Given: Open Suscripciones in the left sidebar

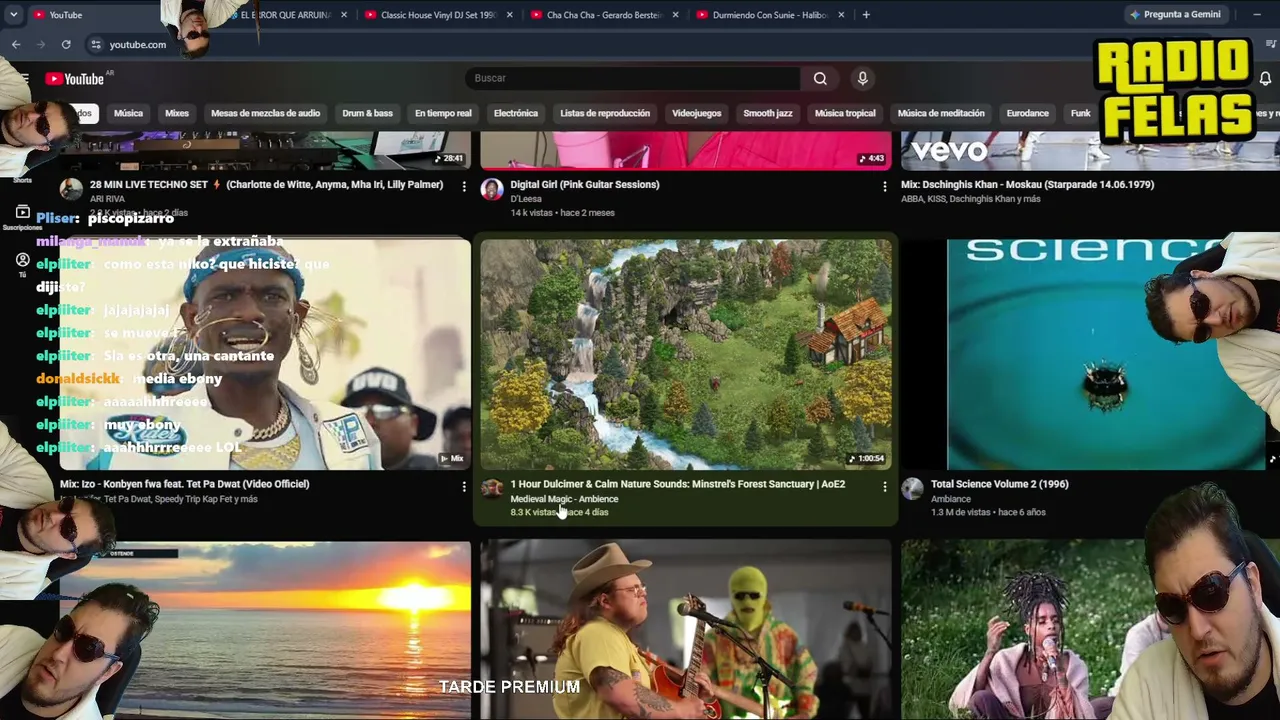Looking at the screenshot, I should [22, 216].
